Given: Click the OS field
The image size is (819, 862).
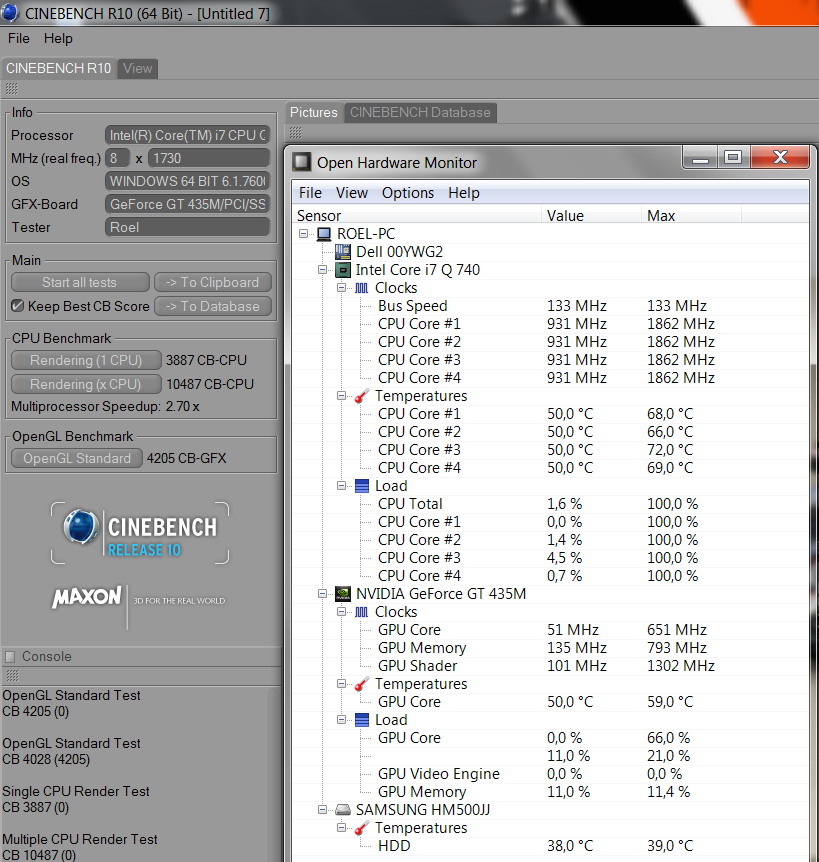Looking at the screenshot, I should pos(187,181).
